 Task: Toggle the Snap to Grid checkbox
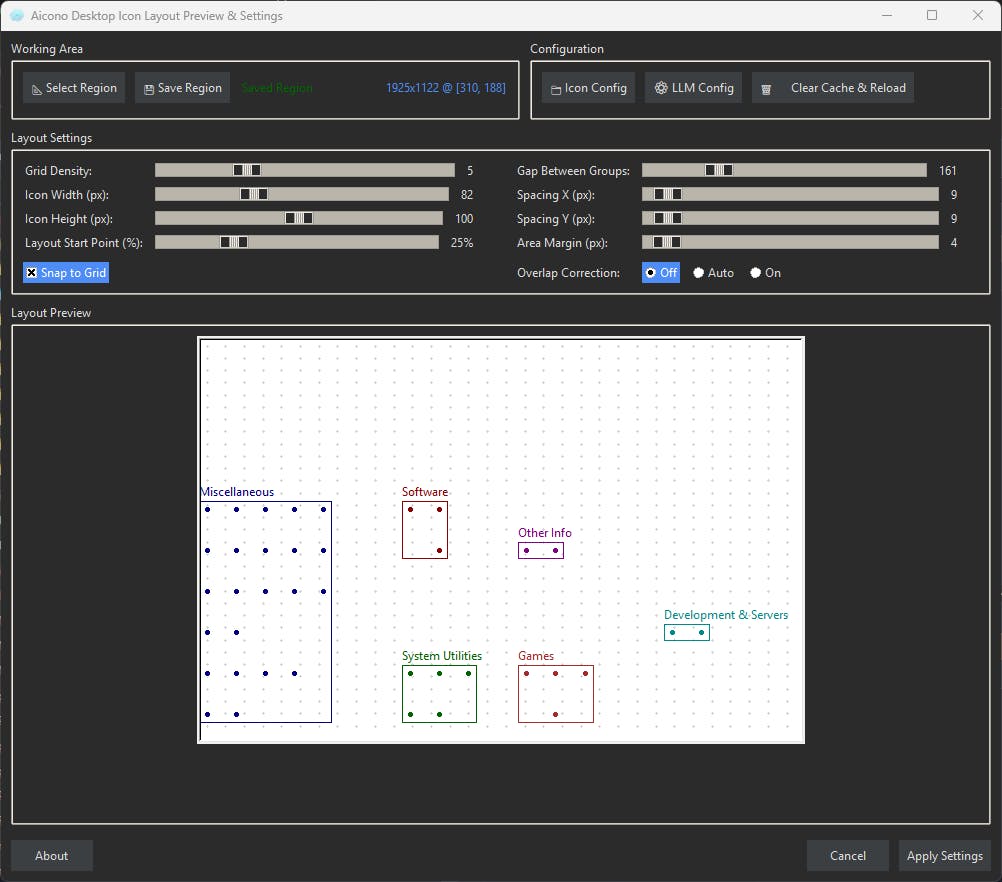pyautogui.click(x=66, y=273)
